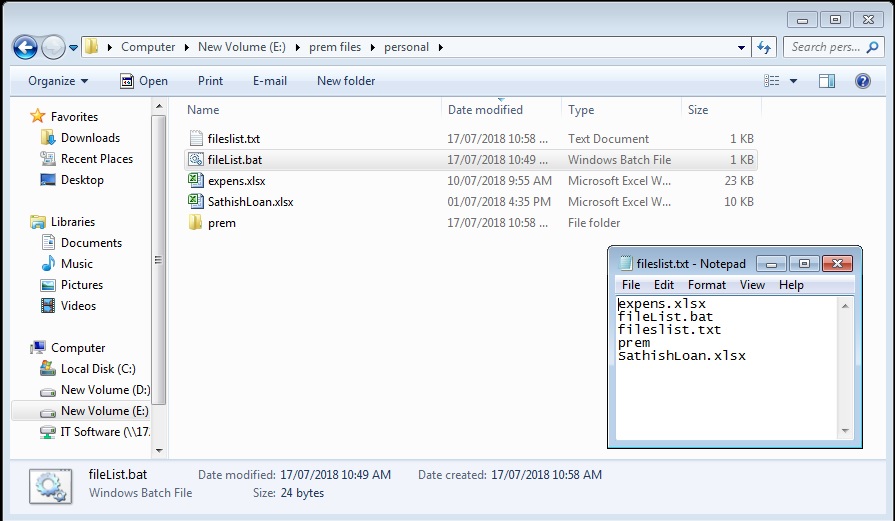Open the address bar history dropdown
Screen dimensions: 895x521
pos(741,47)
